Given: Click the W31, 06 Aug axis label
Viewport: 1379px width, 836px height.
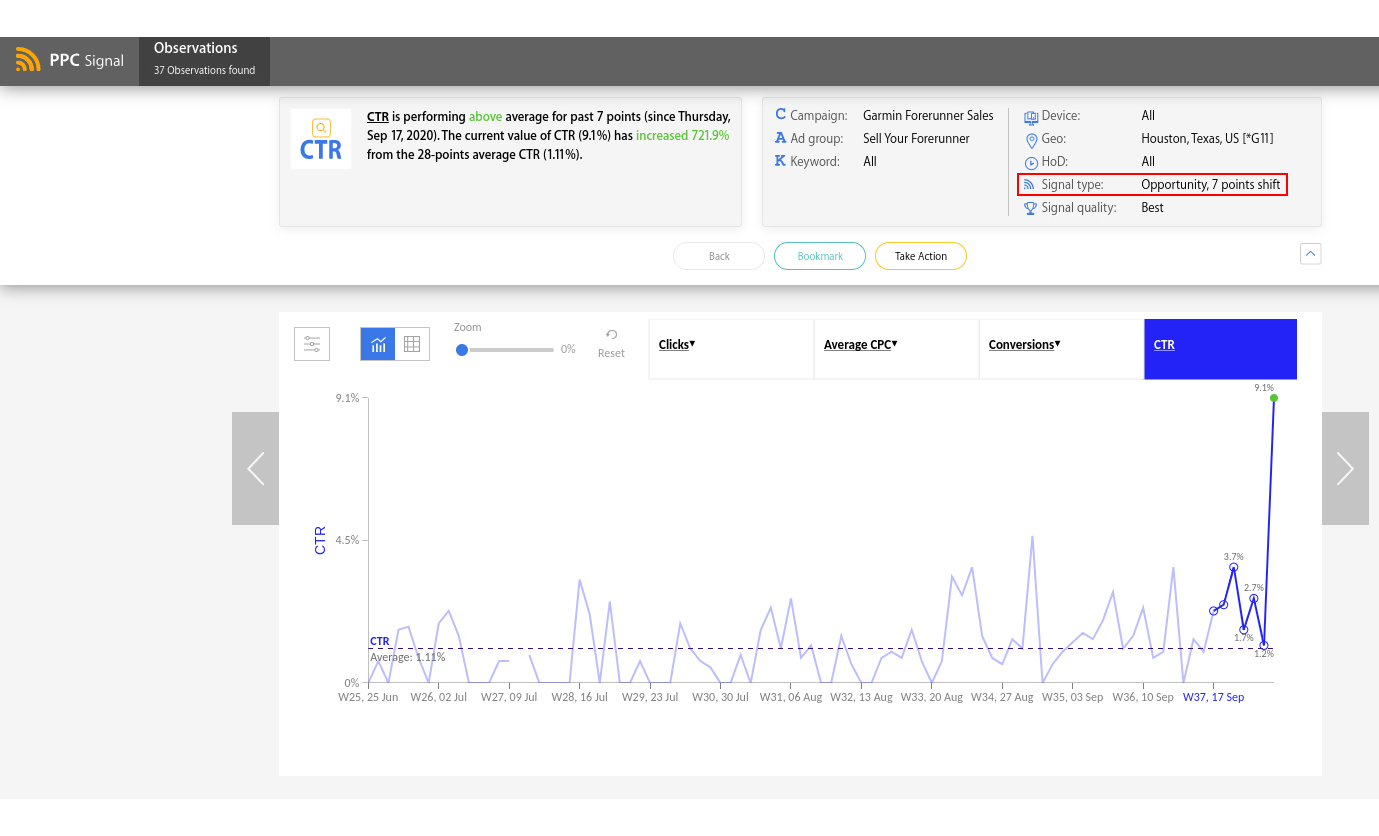Looking at the screenshot, I should coord(791,697).
